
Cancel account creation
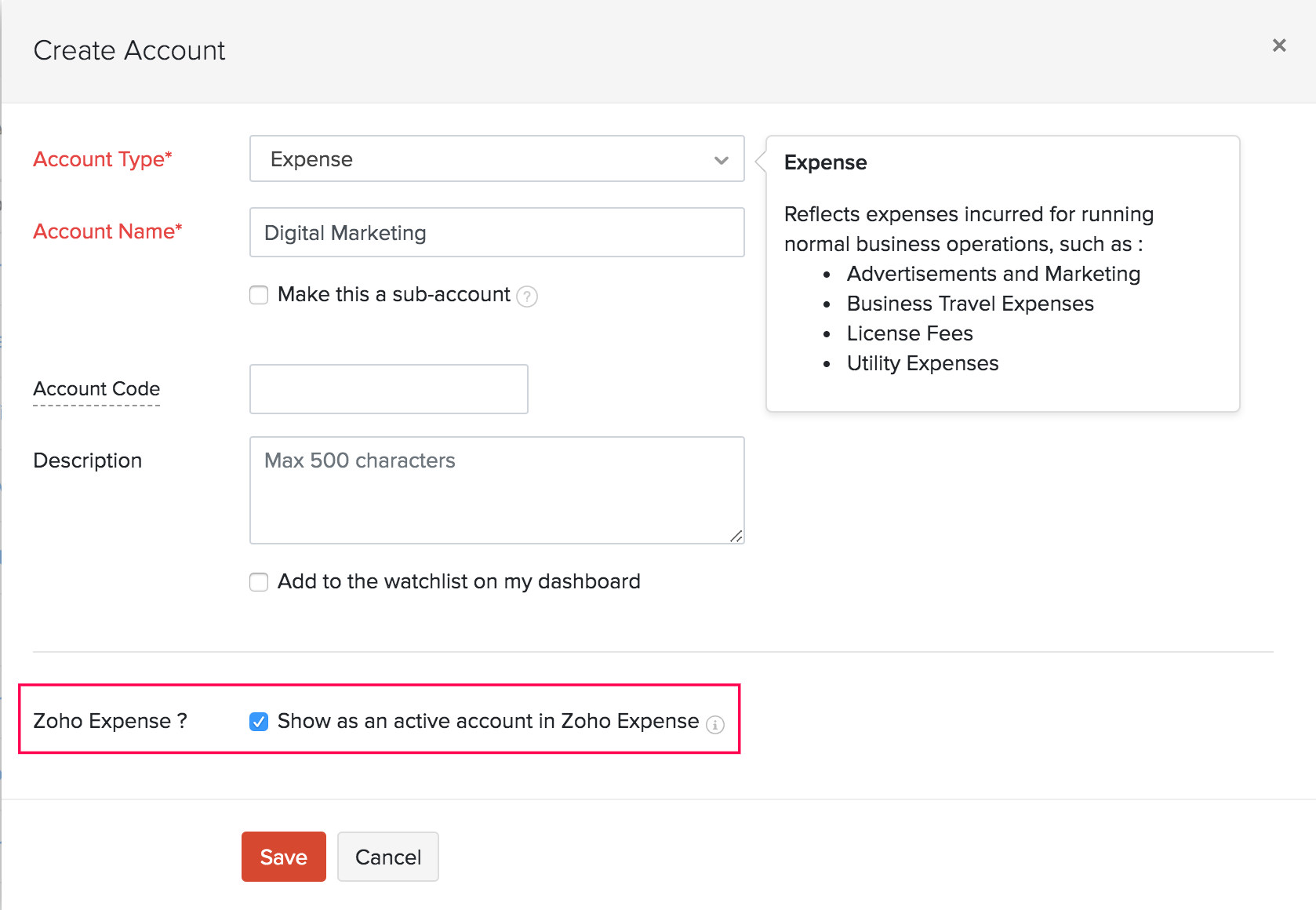coord(387,857)
